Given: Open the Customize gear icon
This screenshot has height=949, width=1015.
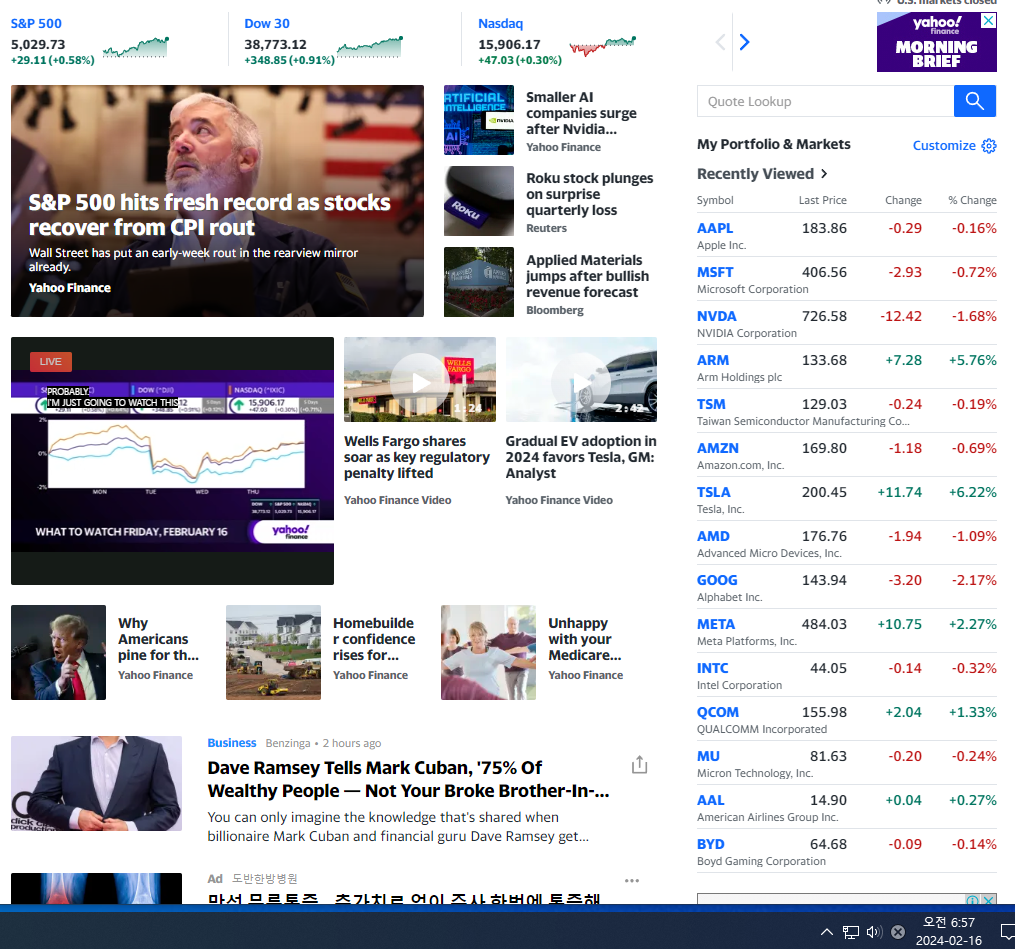Looking at the screenshot, I should [988, 146].
